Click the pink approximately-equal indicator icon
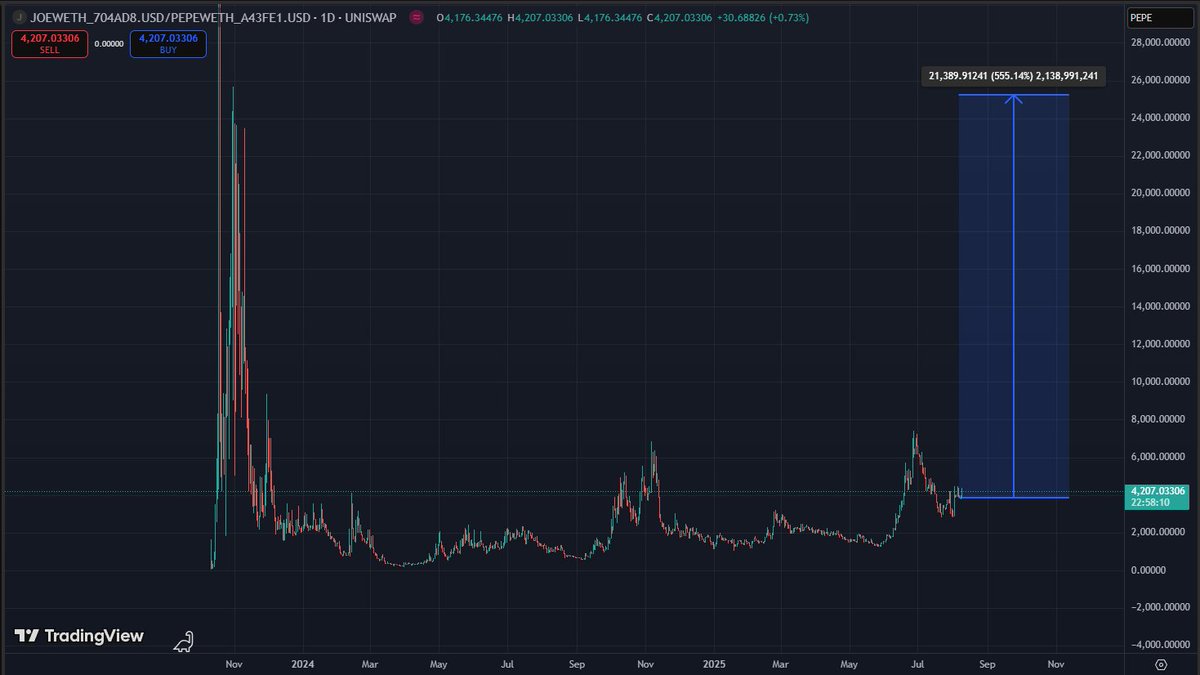The width and height of the screenshot is (1200, 675). pos(416,18)
